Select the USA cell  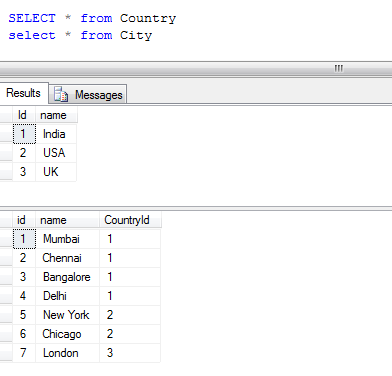click(56, 153)
